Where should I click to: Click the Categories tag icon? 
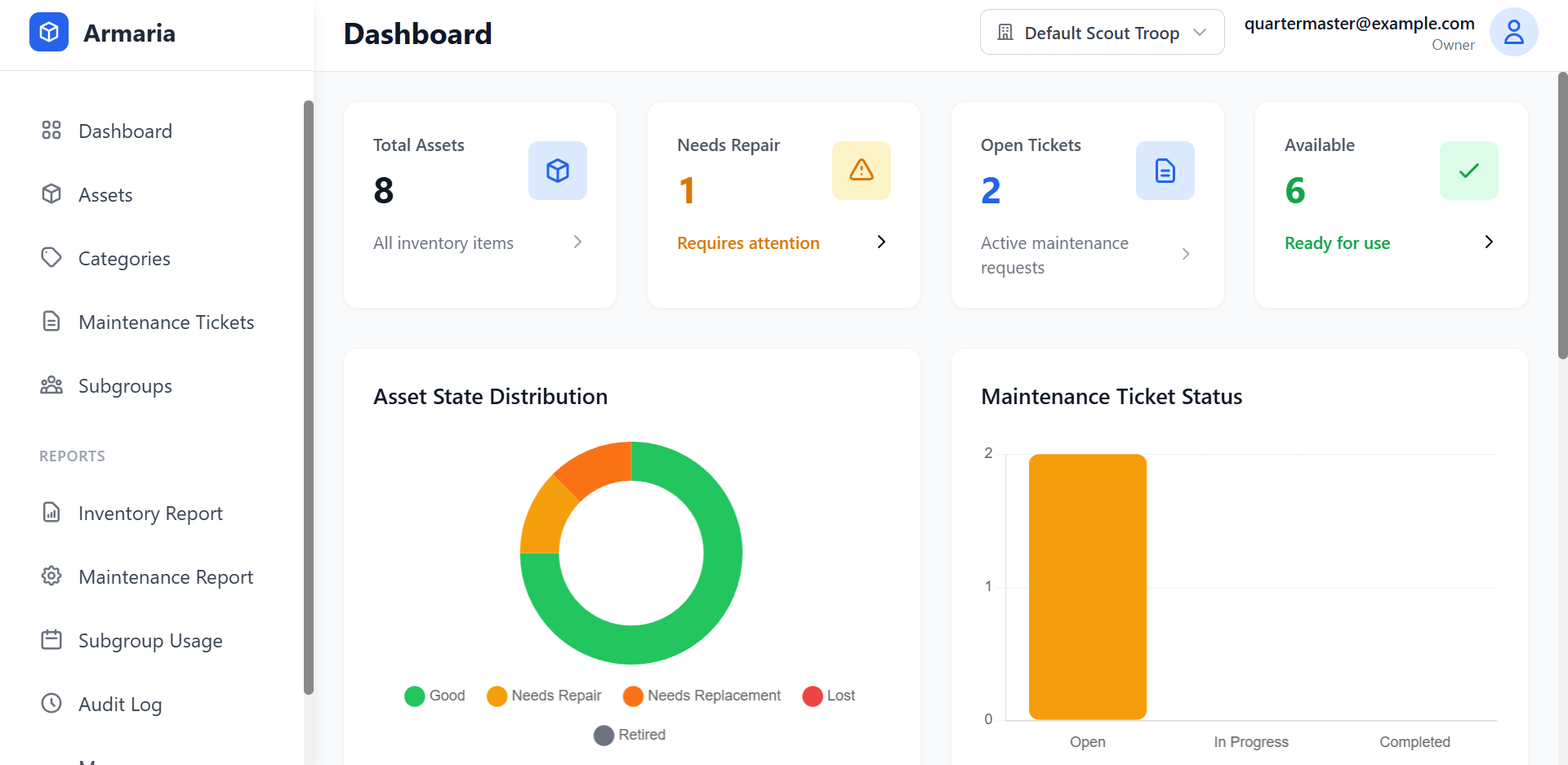point(51,258)
